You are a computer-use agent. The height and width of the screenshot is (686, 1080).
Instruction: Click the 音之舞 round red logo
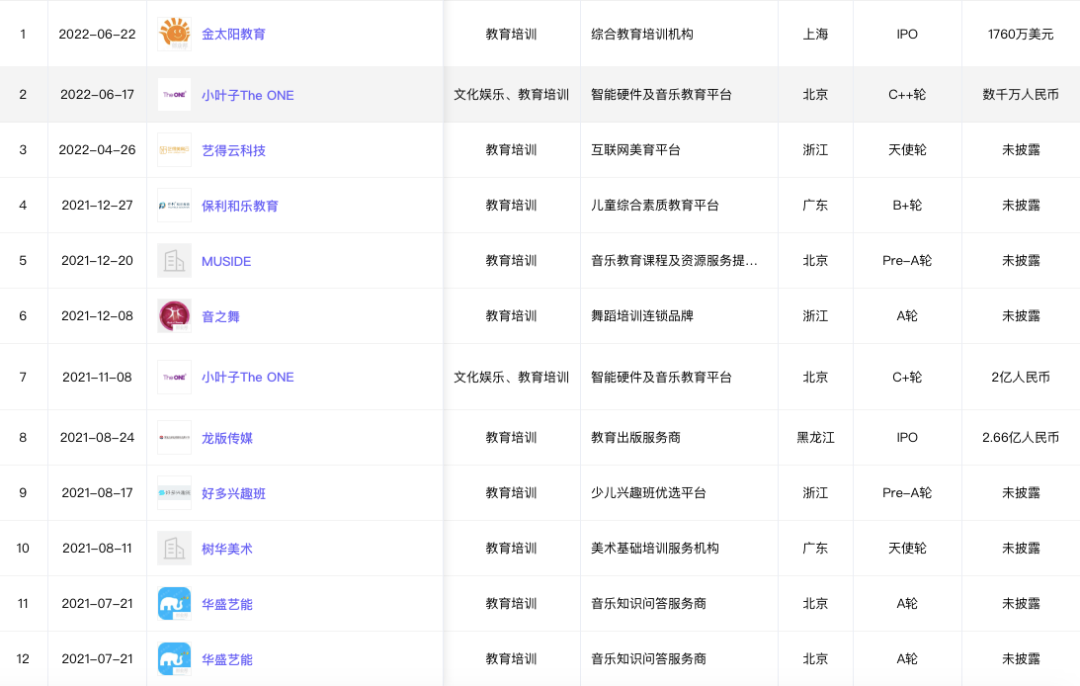point(174,316)
